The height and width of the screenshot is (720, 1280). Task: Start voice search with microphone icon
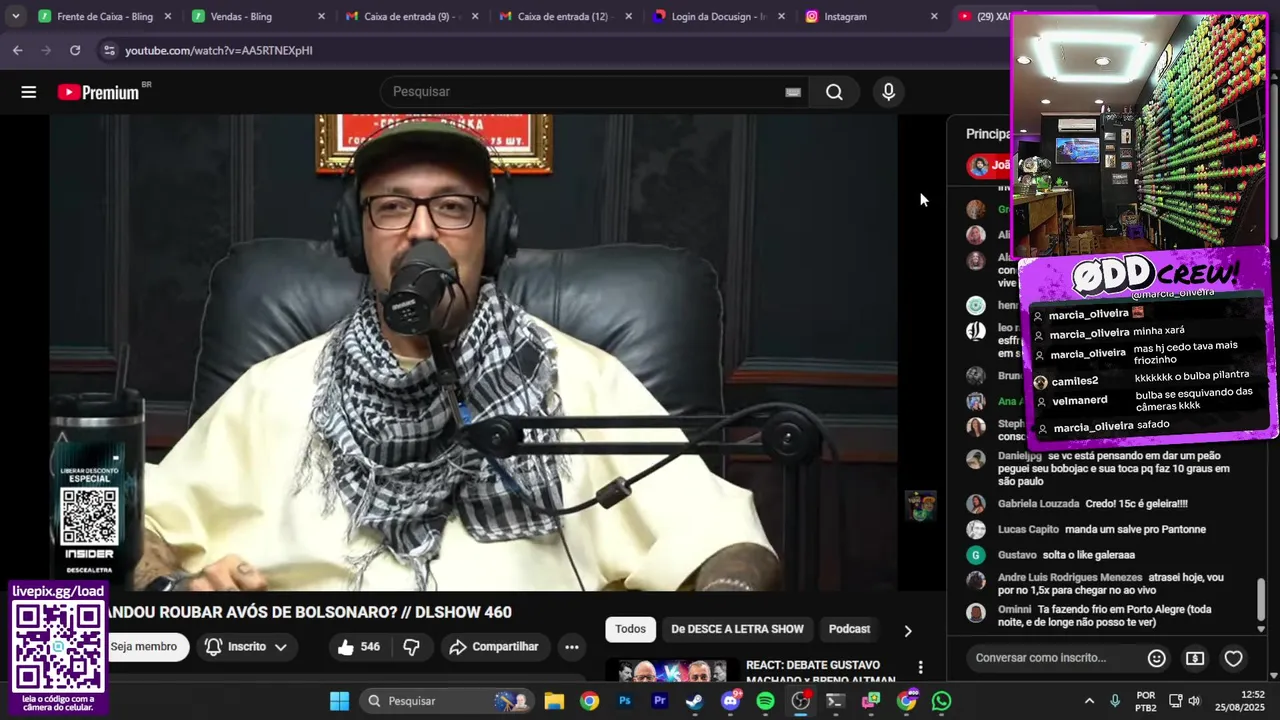pyautogui.click(x=888, y=92)
